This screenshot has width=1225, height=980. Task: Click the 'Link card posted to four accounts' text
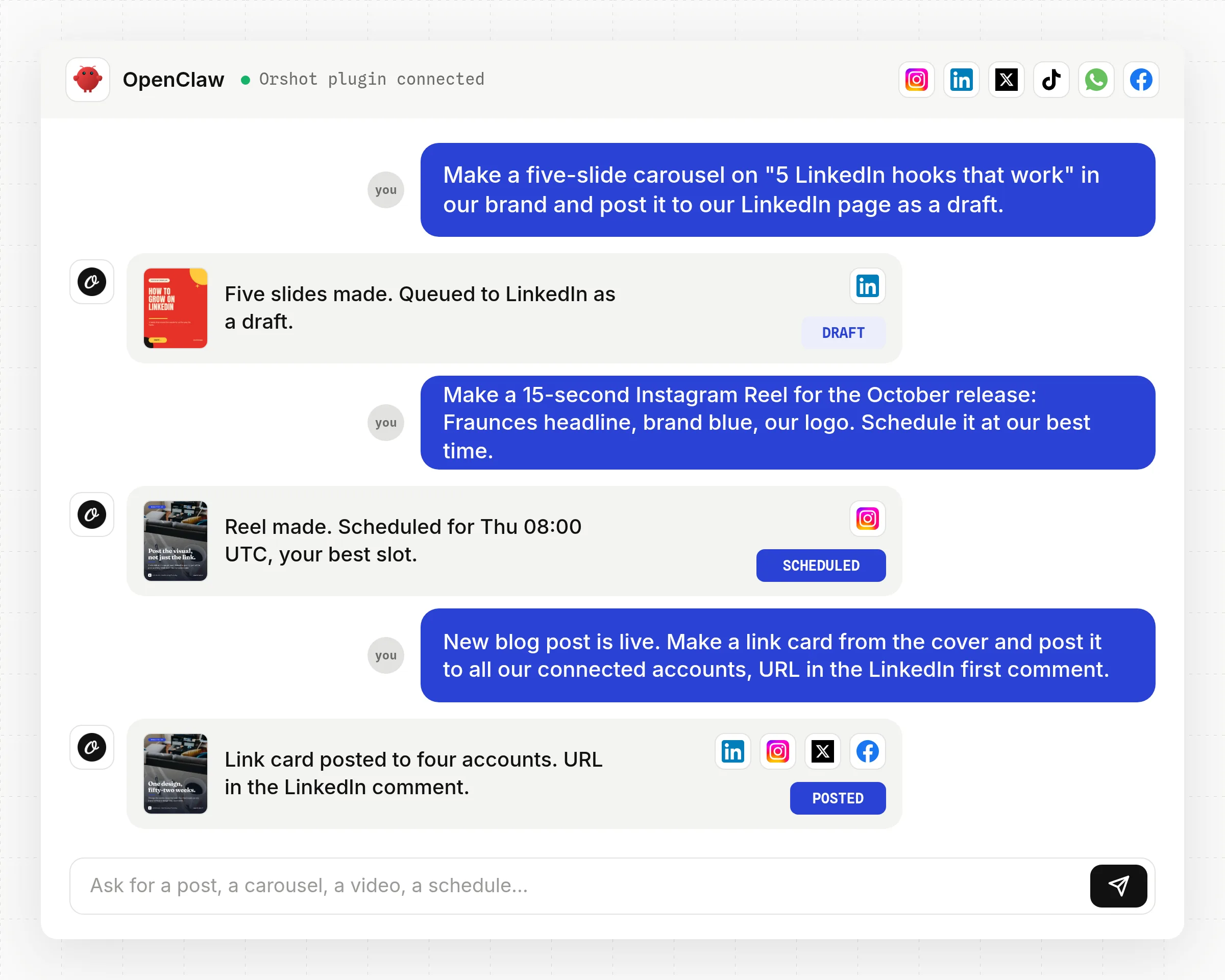coord(413,773)
